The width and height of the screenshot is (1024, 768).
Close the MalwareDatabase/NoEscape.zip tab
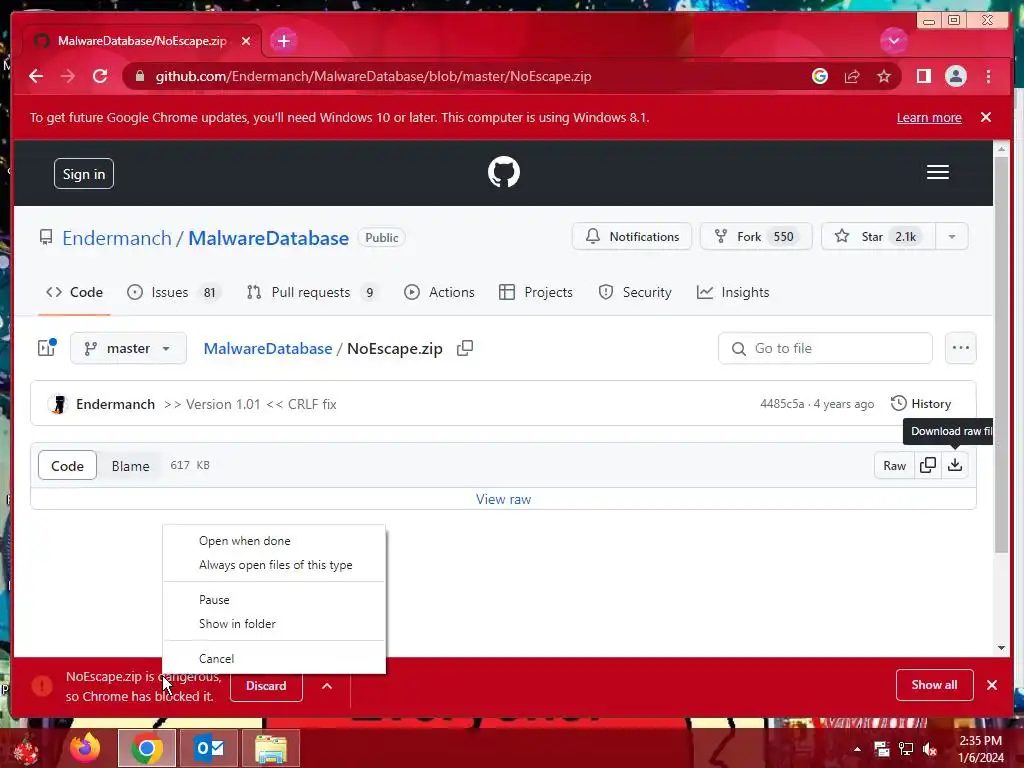click(x=246, y=41)
